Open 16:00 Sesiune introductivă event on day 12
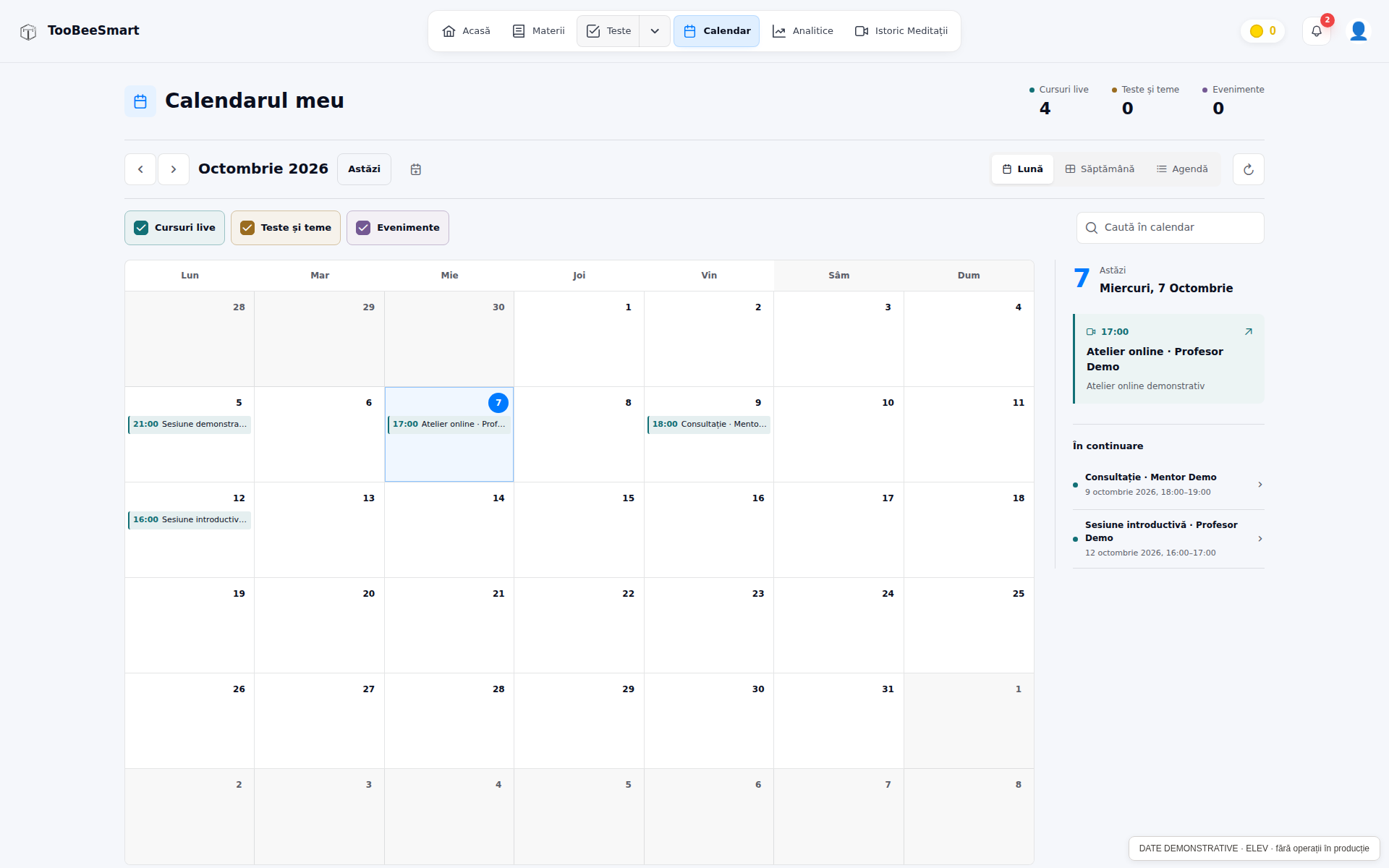The image size is (1389, 868). [190, 520]
